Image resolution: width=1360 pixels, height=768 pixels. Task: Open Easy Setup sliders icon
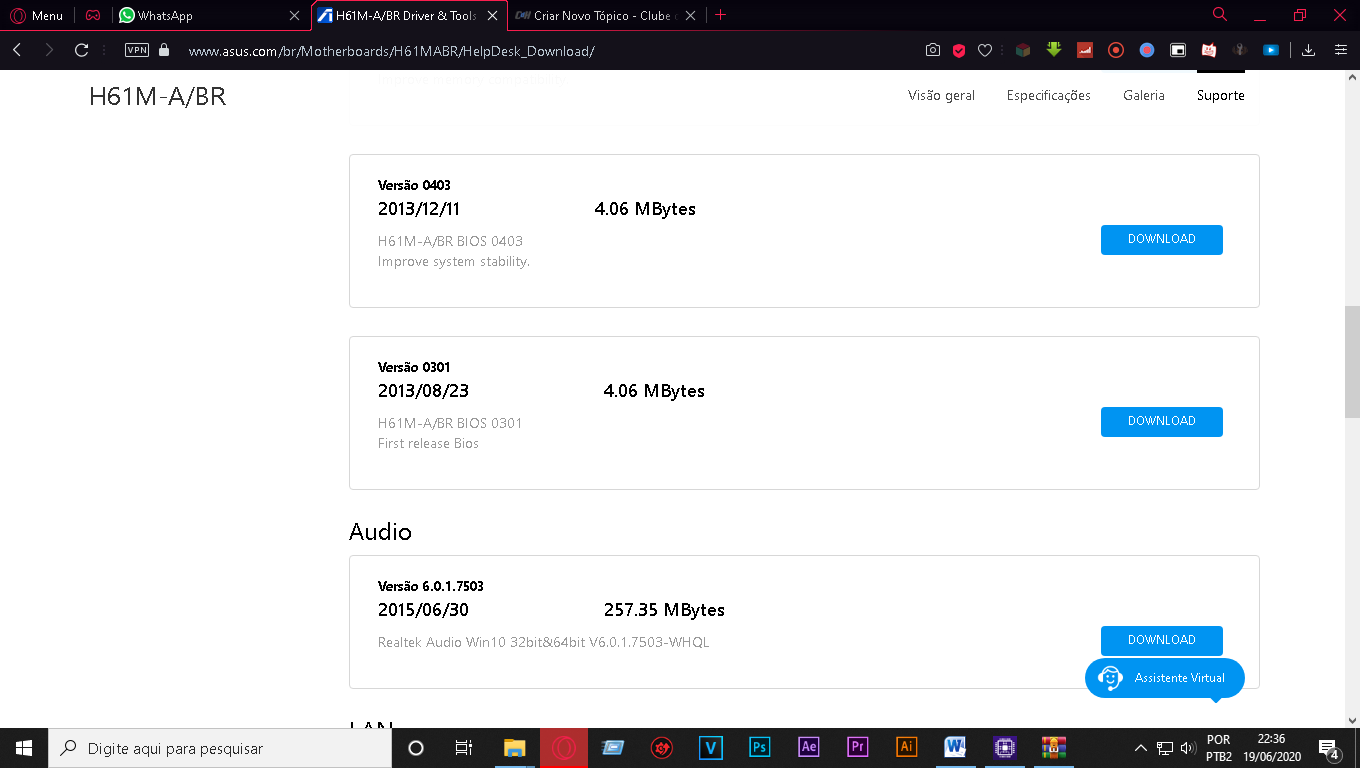click(1341, 50)
